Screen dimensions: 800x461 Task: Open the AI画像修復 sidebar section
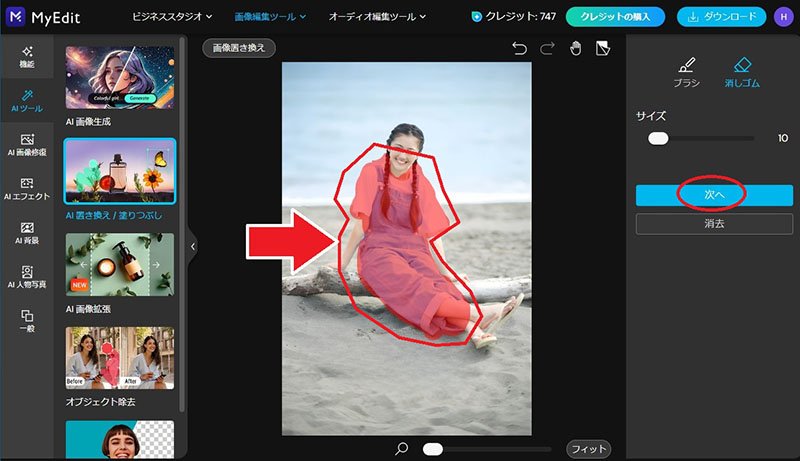pos(27,145)
